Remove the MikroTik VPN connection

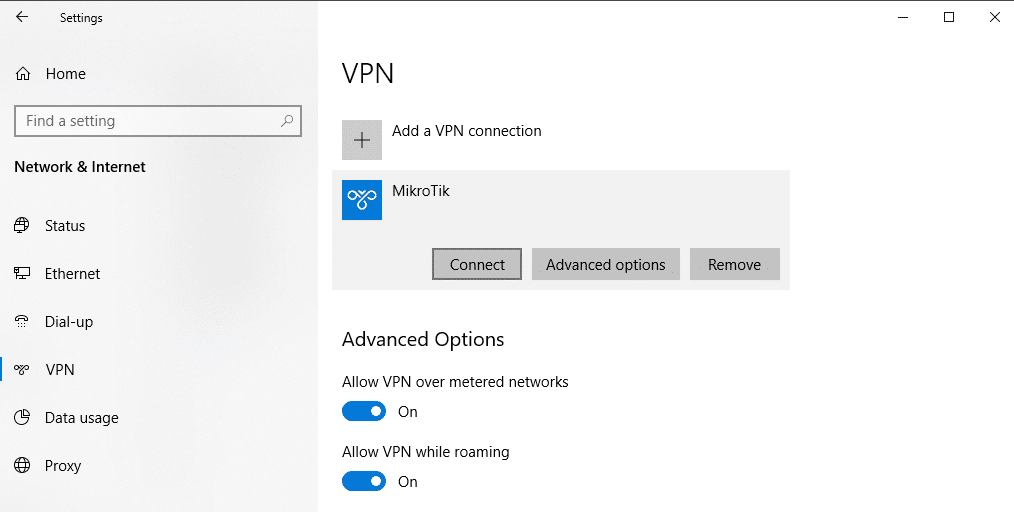734,265
